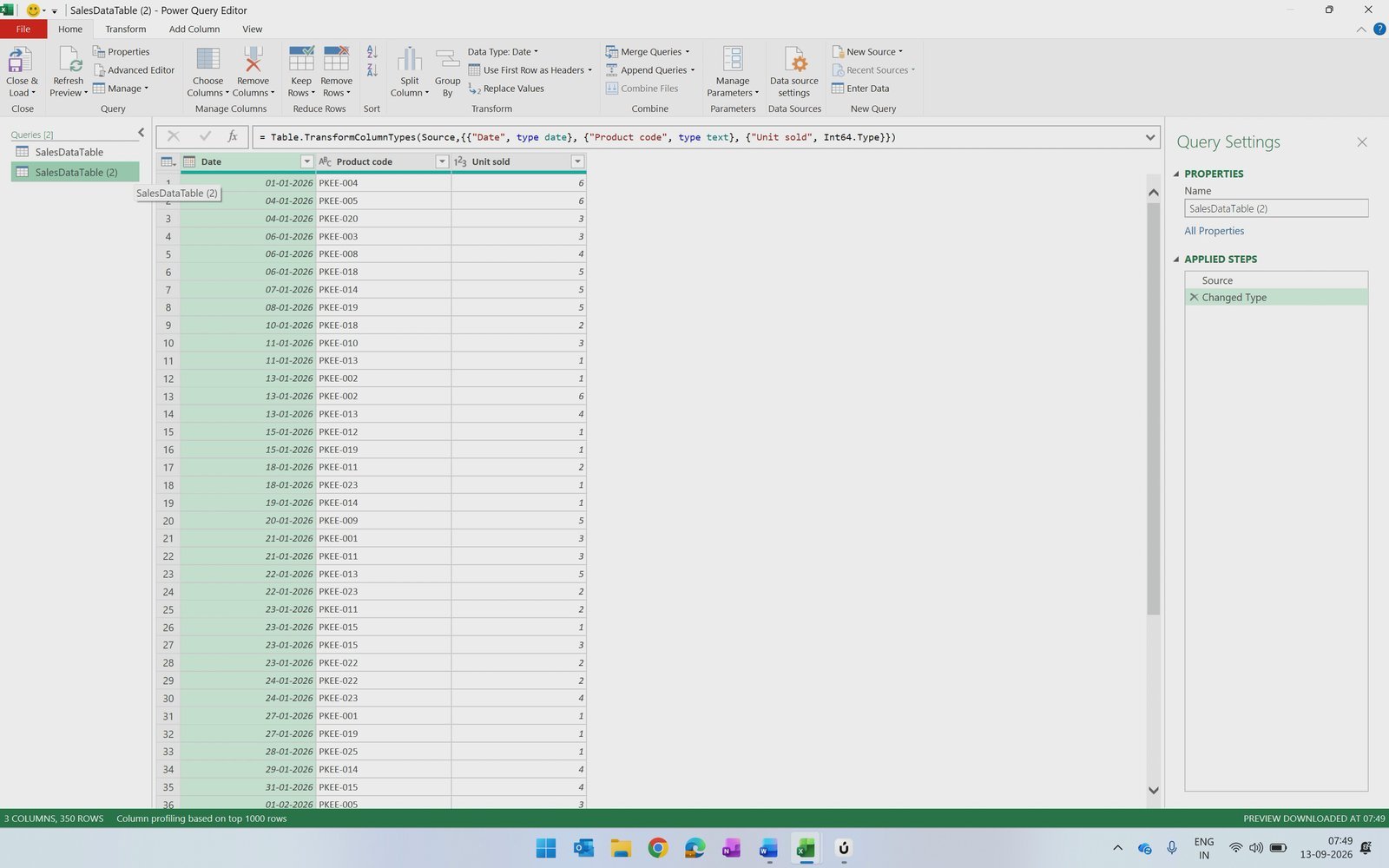The image size is (1389, 868).
Task: Open the Date column filter dropdown
Action: (x=306, y=162)
